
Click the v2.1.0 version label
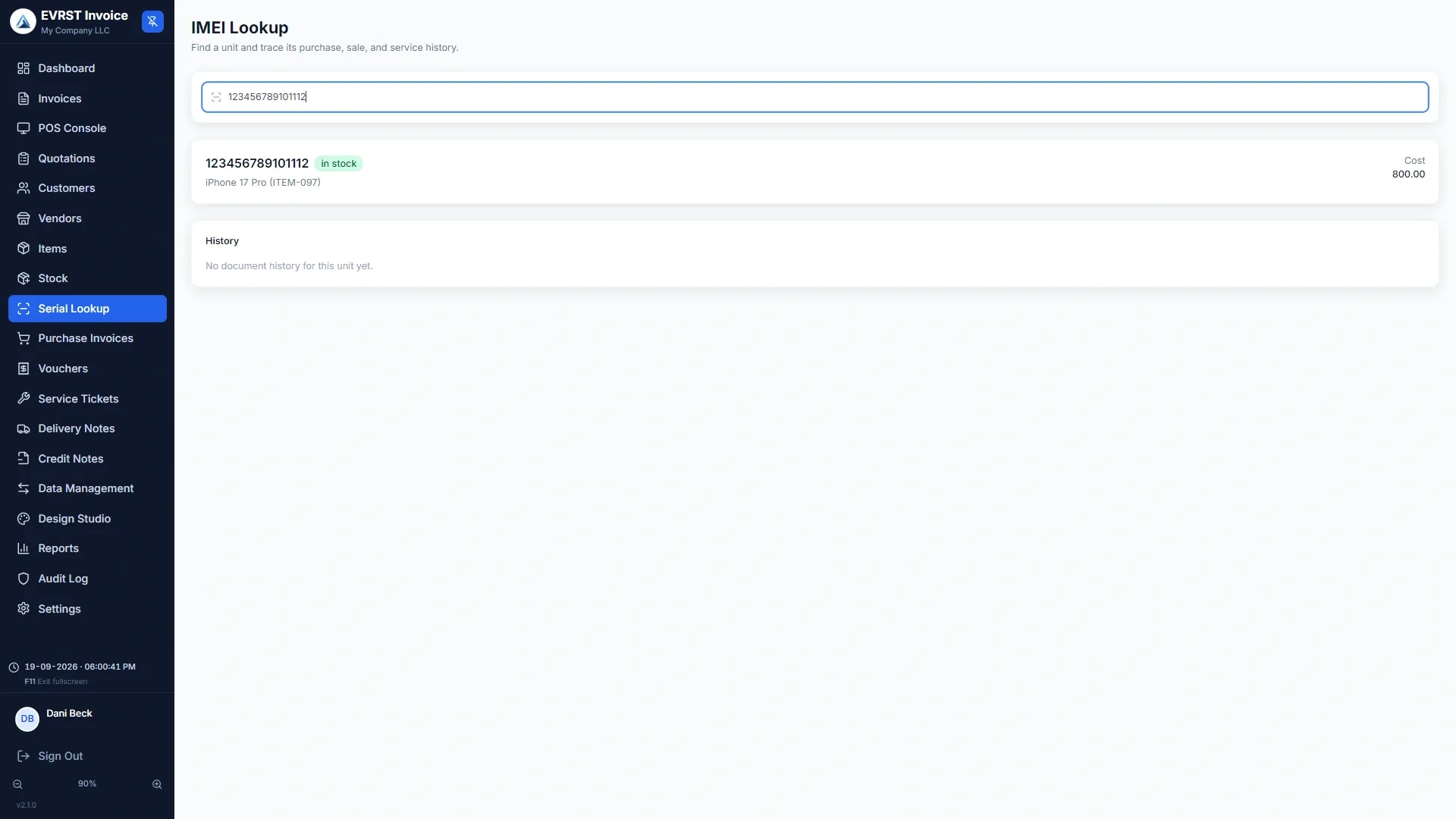27,805
